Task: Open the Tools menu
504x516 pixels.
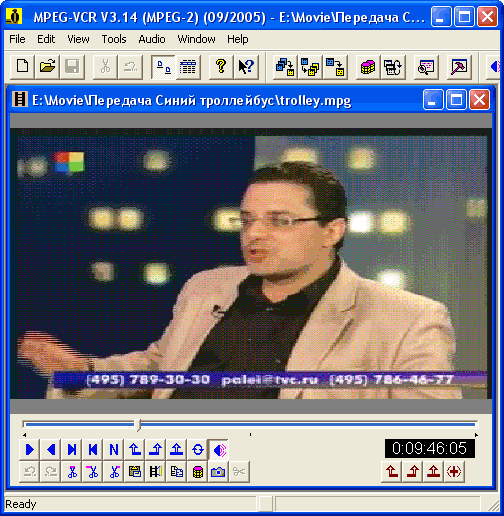Action: (x=114, y=39)
